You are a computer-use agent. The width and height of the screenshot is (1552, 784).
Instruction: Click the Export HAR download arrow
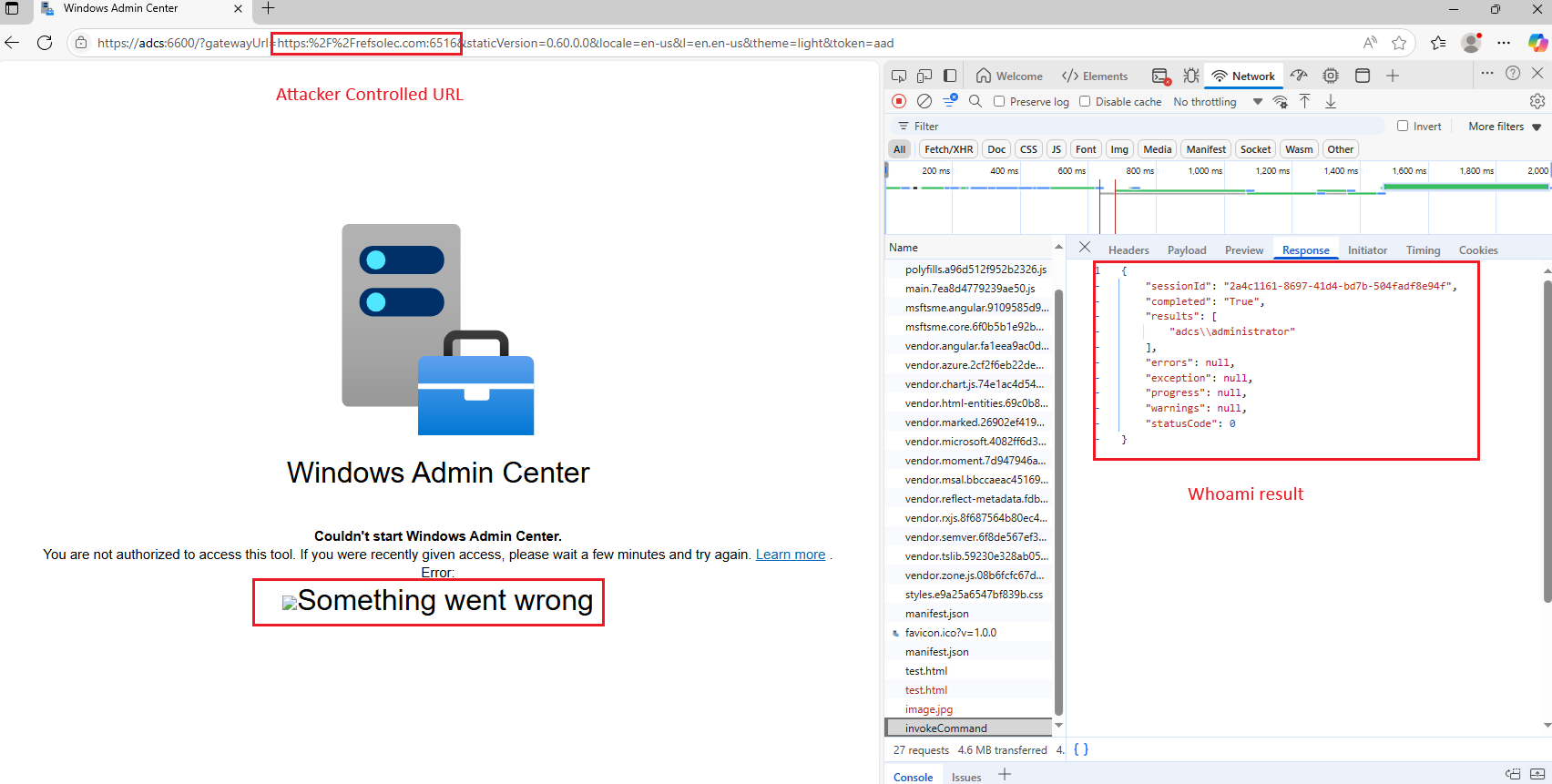coord(1331,101)
